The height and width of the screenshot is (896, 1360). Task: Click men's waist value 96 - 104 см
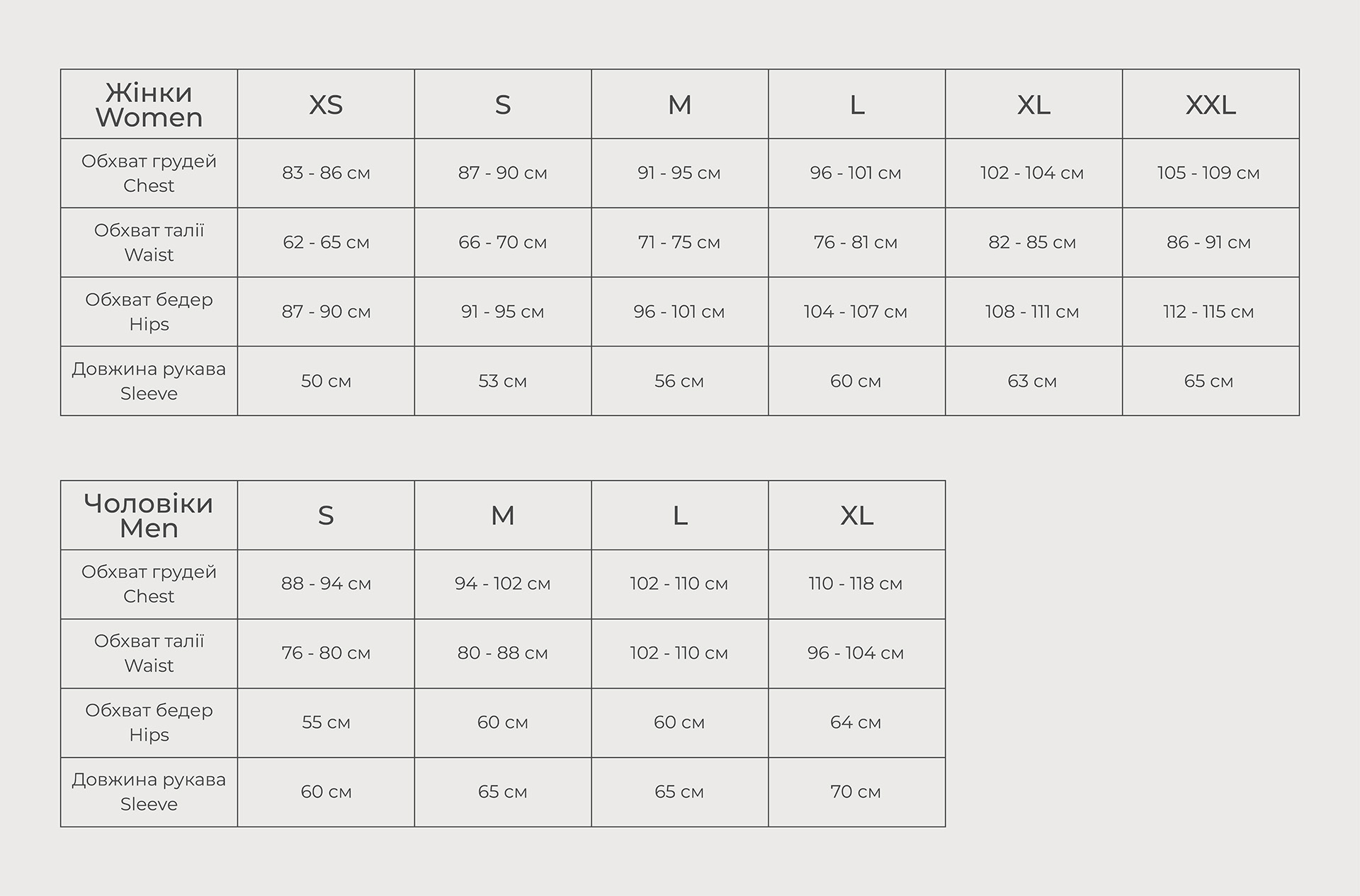tap(855, 653)
